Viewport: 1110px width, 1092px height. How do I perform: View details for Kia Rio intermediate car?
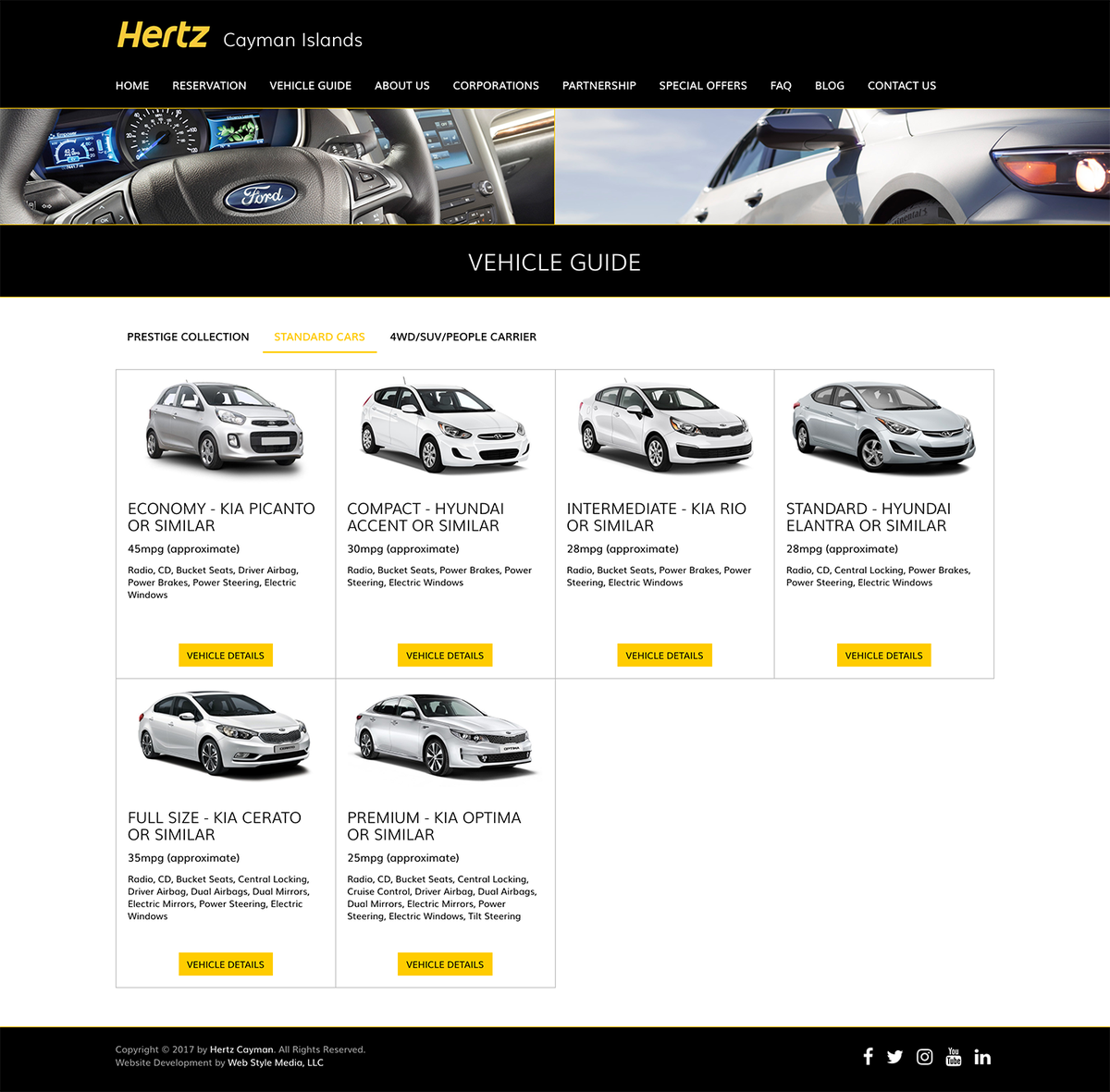(664, 656)
